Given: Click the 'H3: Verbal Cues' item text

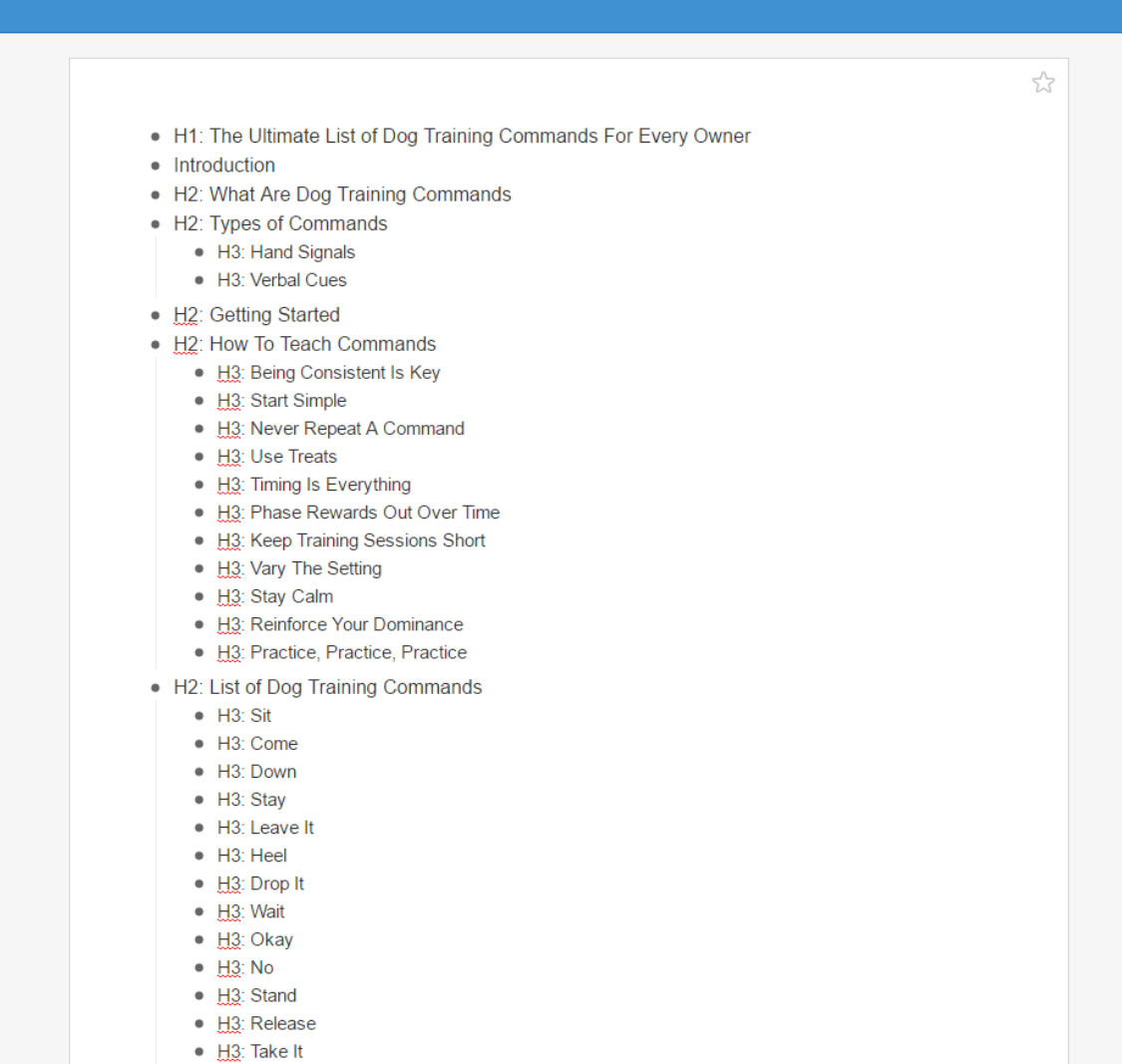Looking at the screenshot, I should coord(282,280).
